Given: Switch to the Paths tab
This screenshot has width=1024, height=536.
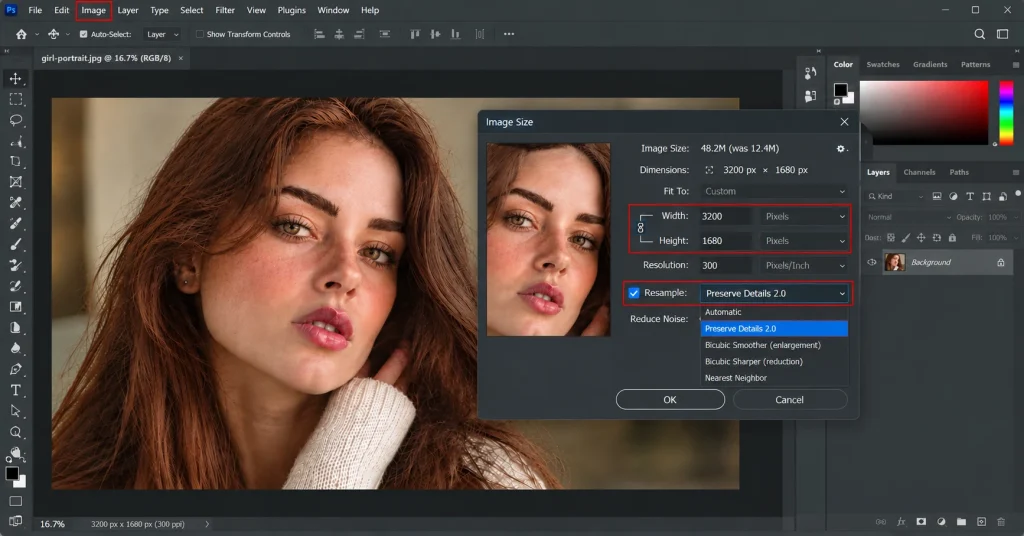Looking at the screenshot, I should click(959, 172).
